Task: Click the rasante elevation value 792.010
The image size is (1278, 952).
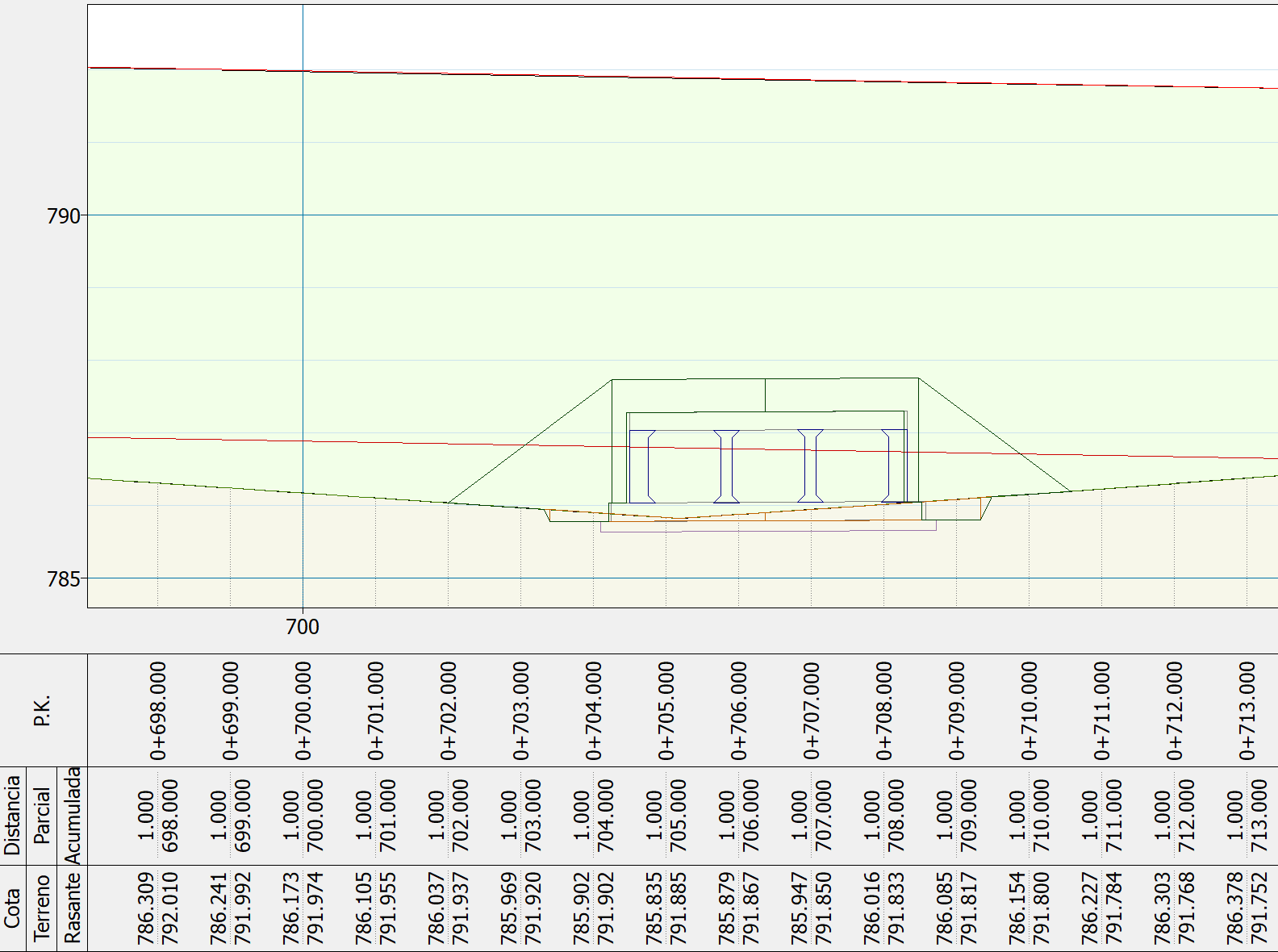Action: click(170, 908)
